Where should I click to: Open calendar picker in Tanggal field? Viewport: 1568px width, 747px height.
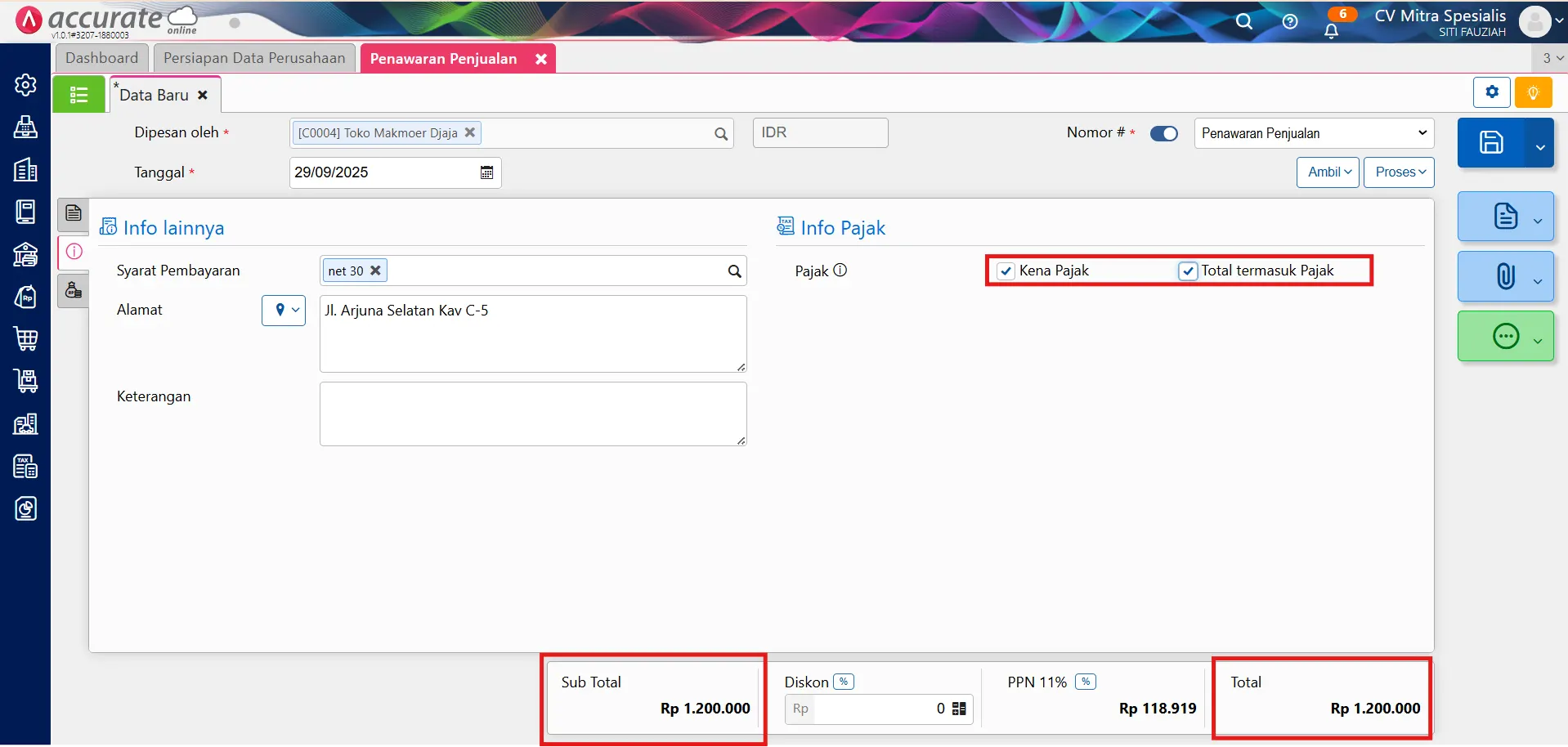486,172
